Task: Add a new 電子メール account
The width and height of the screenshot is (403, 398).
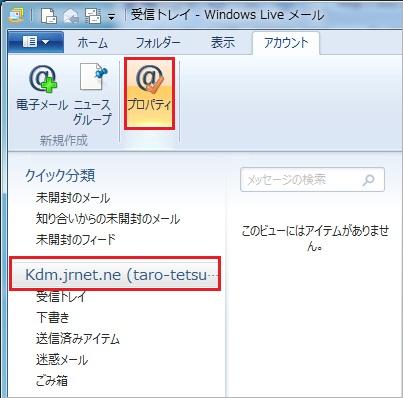Action: [x=42, y=88]
